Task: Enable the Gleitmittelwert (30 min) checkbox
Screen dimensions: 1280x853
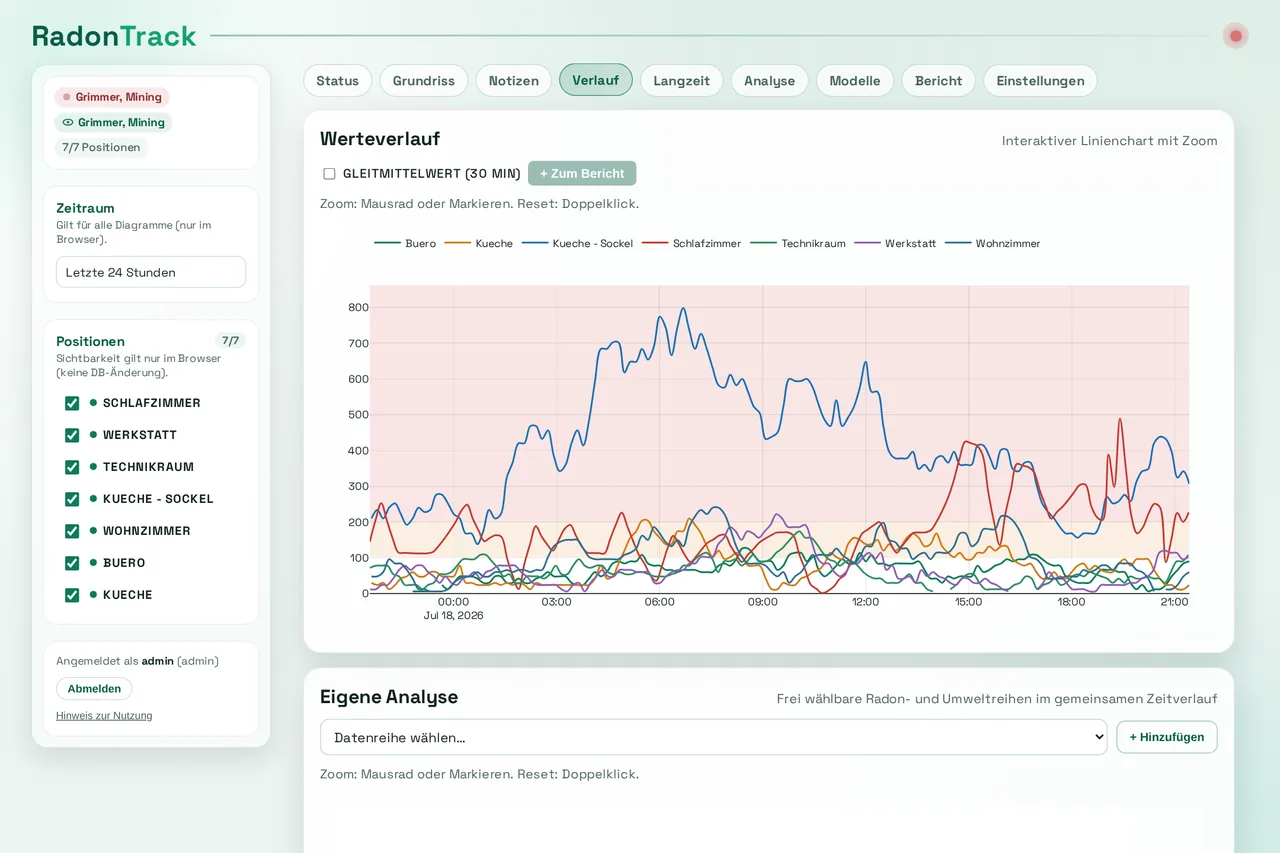Action: coord(329,174)
